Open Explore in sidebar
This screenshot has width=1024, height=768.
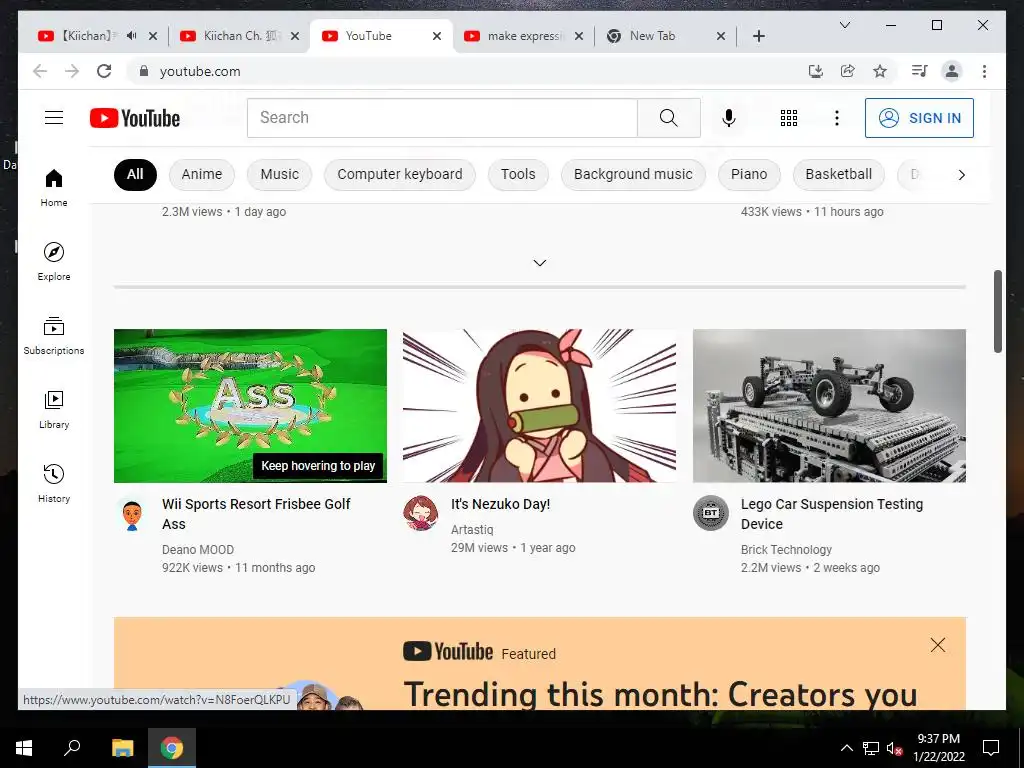click(x=54, y=262)
